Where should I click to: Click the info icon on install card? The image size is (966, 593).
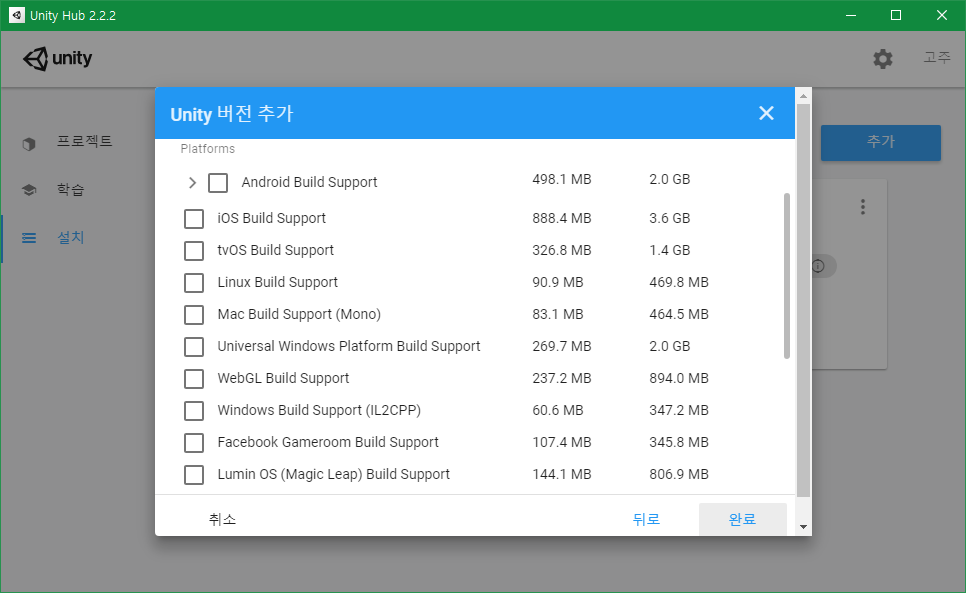click(x=818, y=266)
